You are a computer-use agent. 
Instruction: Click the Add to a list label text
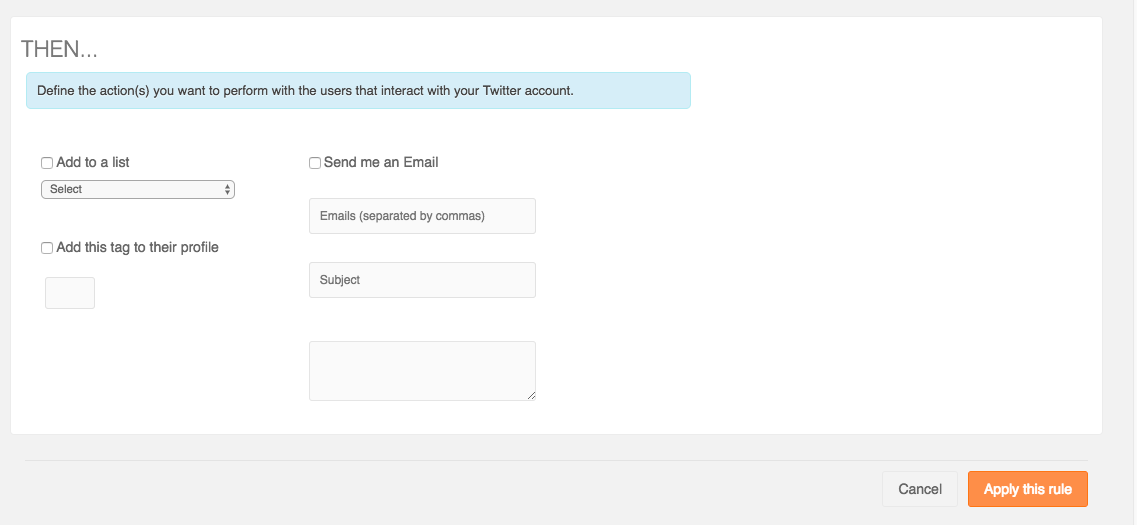(x=93, y=162)
